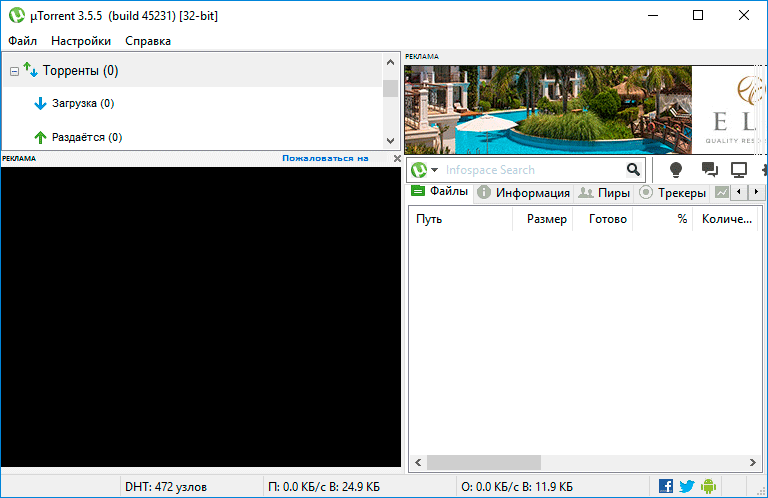This screenshot has height=498, width=768.
Task: Select Загрузка (0) category
Action: 83,103
